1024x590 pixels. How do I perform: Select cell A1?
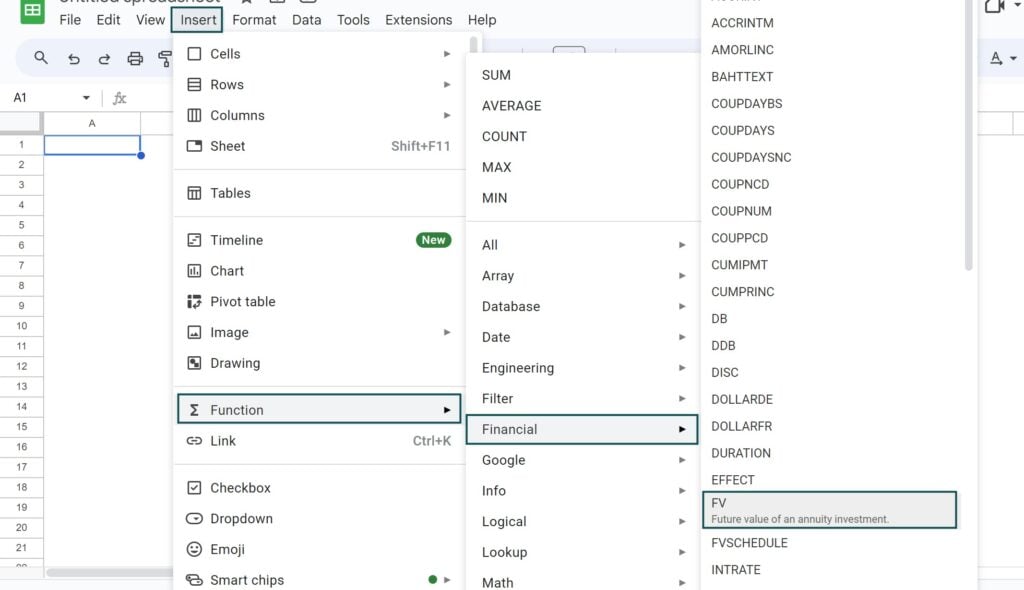92,144
